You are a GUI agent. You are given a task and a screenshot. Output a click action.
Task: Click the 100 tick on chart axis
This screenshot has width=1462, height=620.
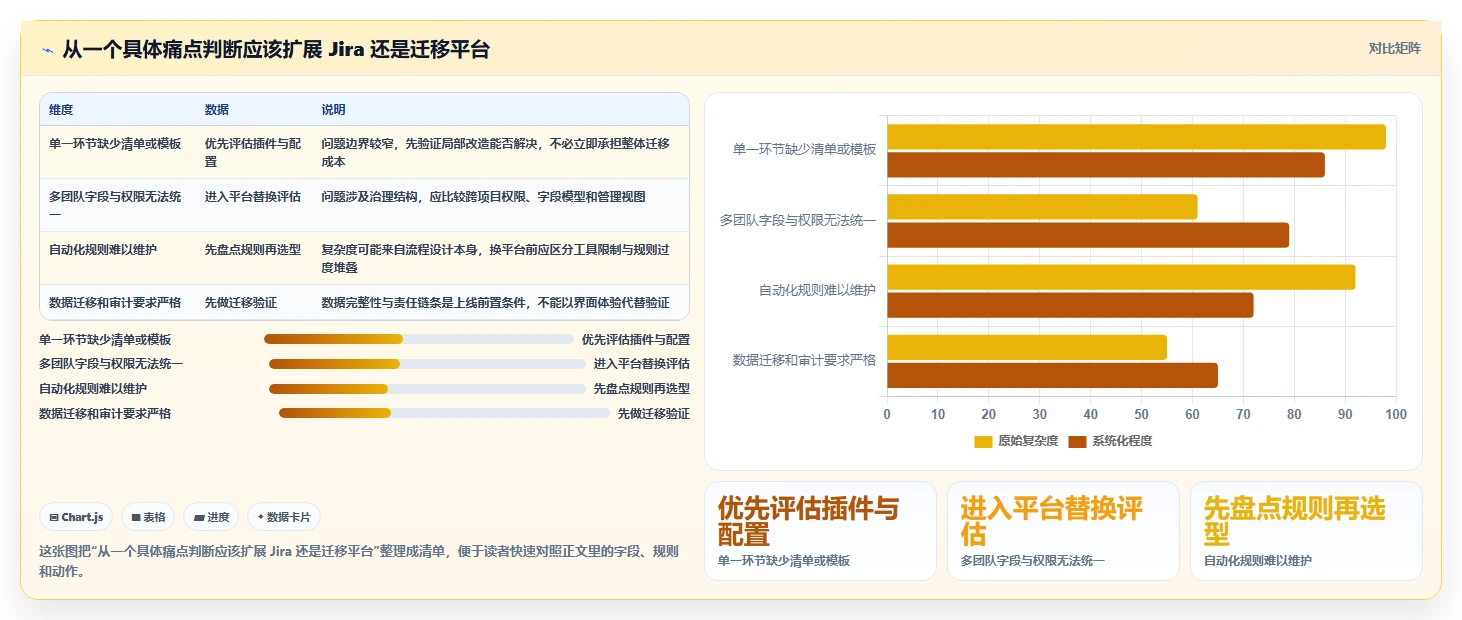coord(1396,414)
